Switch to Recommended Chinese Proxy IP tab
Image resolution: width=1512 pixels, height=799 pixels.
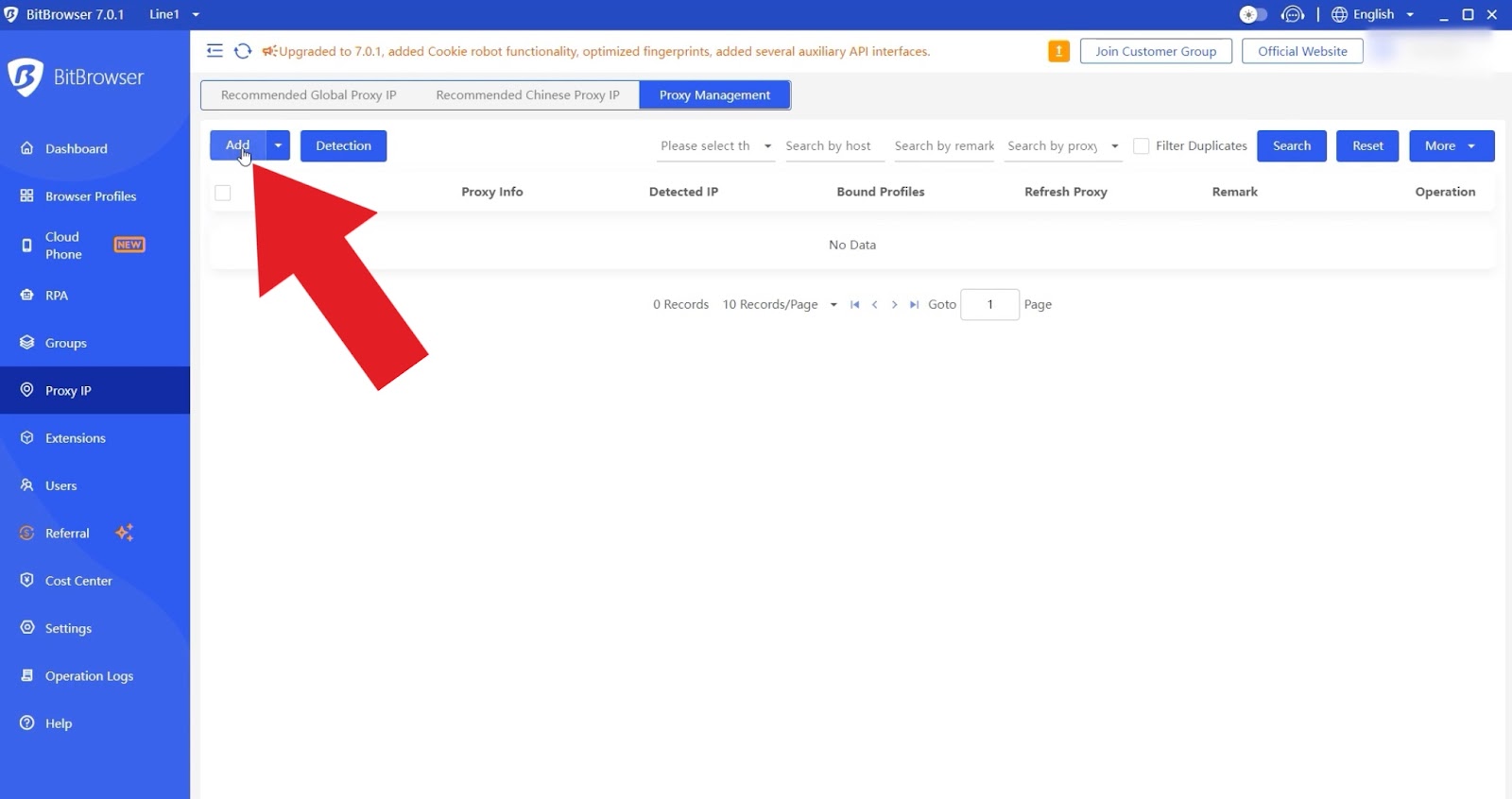[x=527, y=95]
